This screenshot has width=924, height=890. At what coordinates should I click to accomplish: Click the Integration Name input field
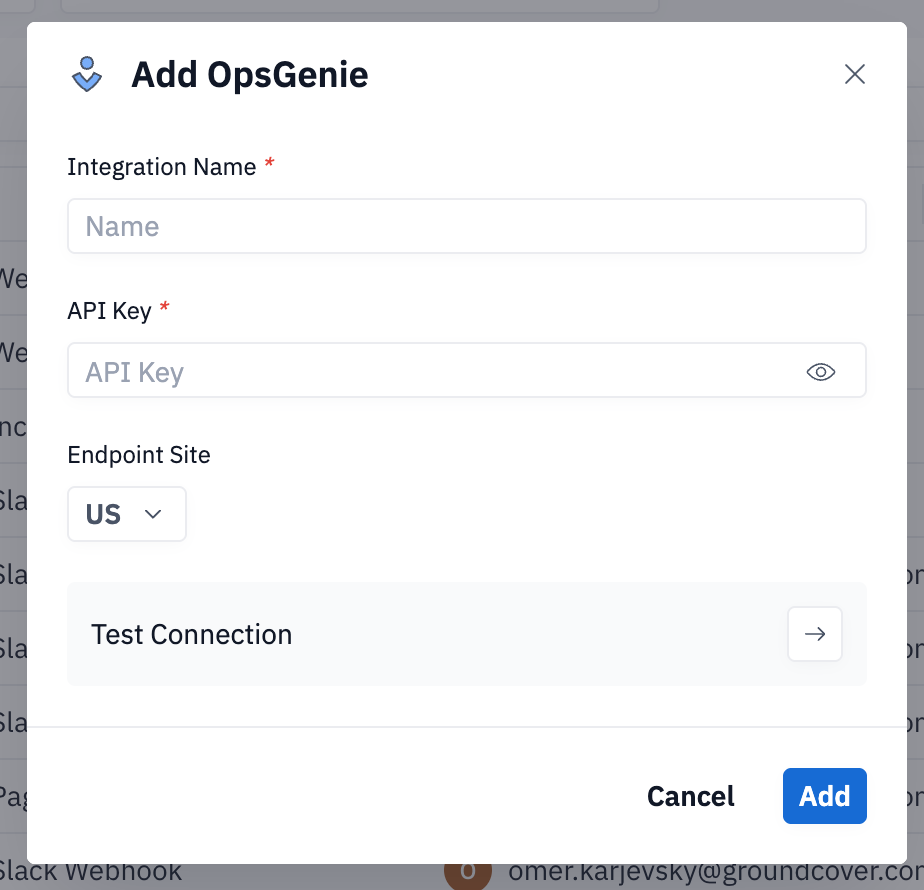point(466,226)
